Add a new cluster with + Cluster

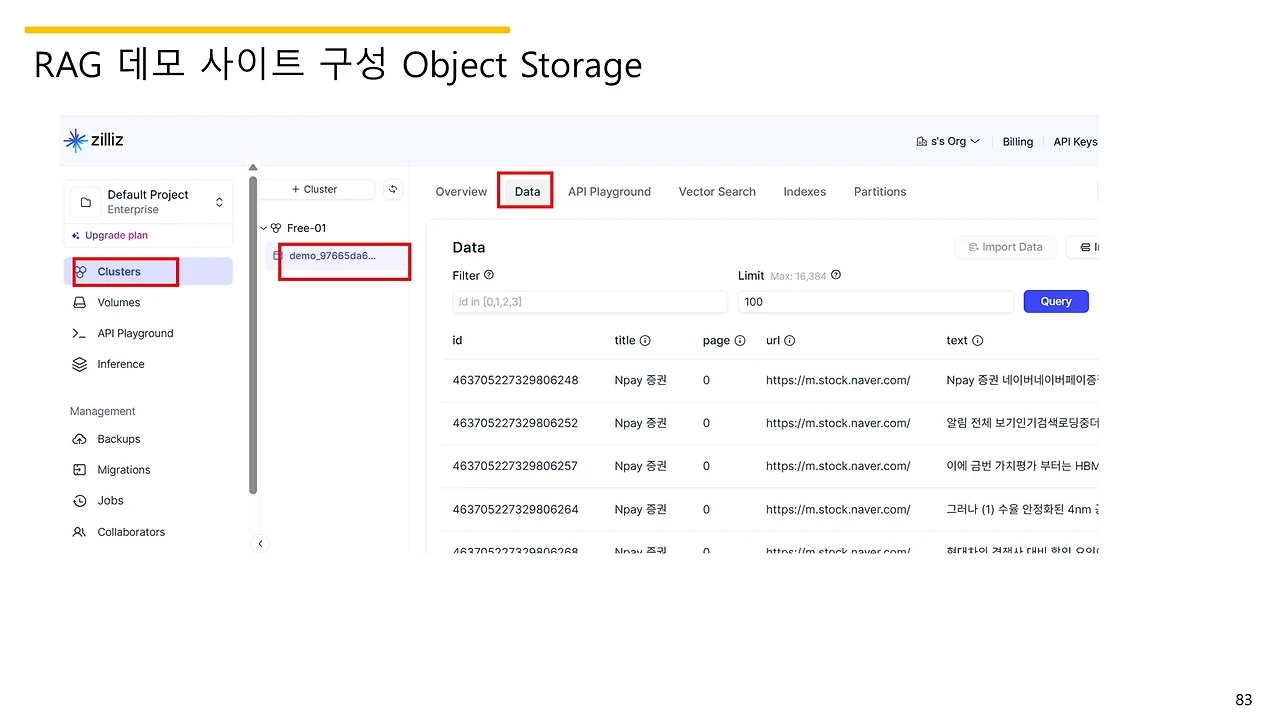[x=315, y=189]
